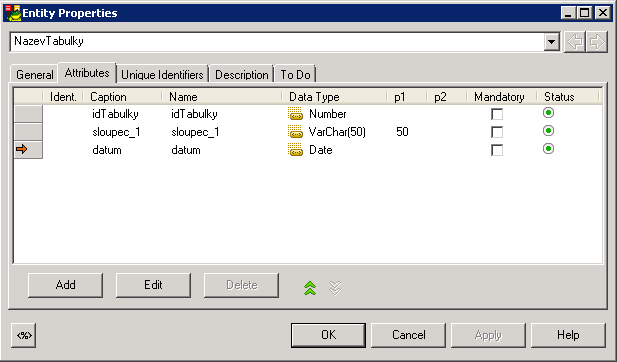Click the Cancel button

pos(408,335)
